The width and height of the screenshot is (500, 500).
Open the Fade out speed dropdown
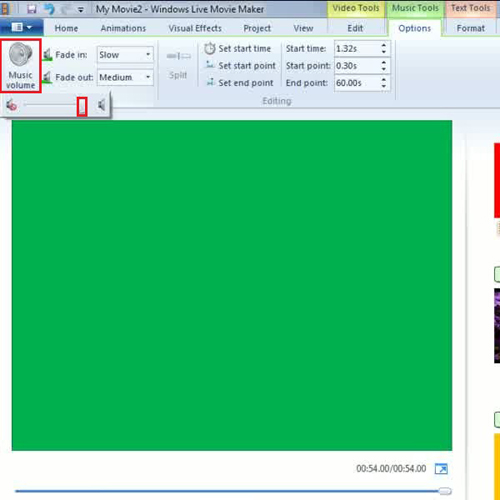click(x=125, y=77)
